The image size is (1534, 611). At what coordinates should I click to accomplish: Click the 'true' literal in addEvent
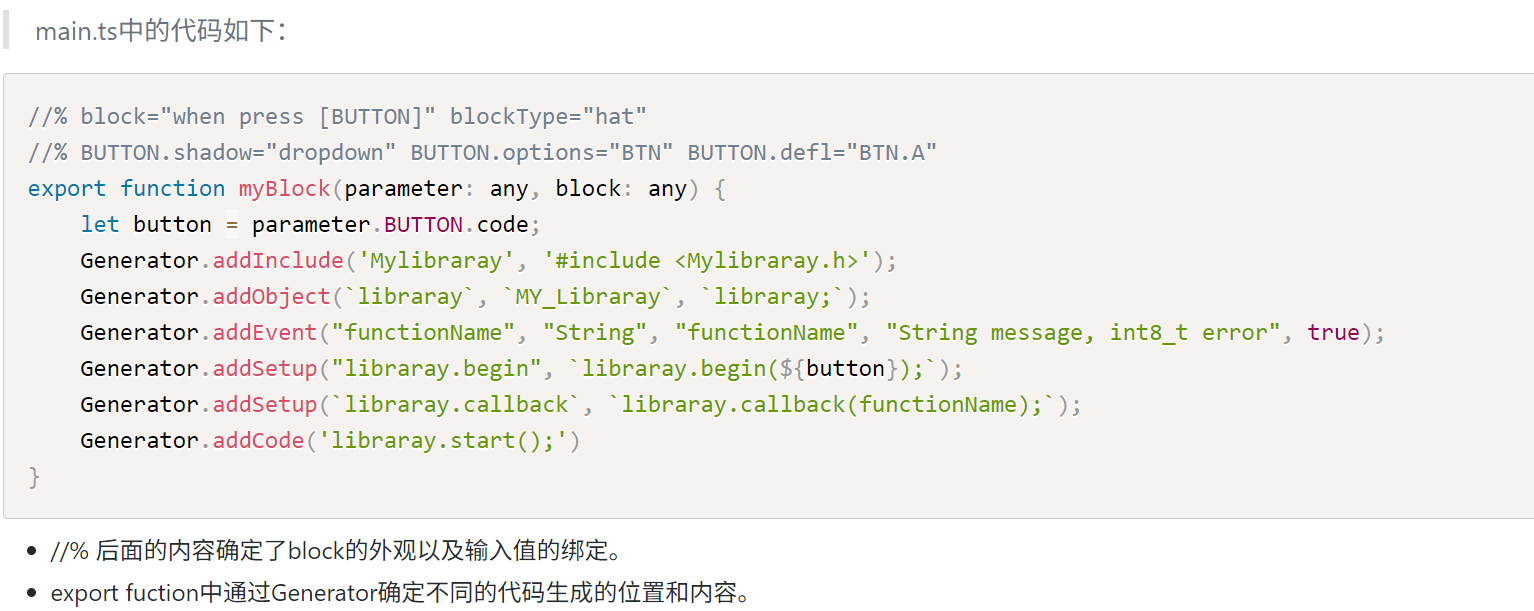[1334, 333]
